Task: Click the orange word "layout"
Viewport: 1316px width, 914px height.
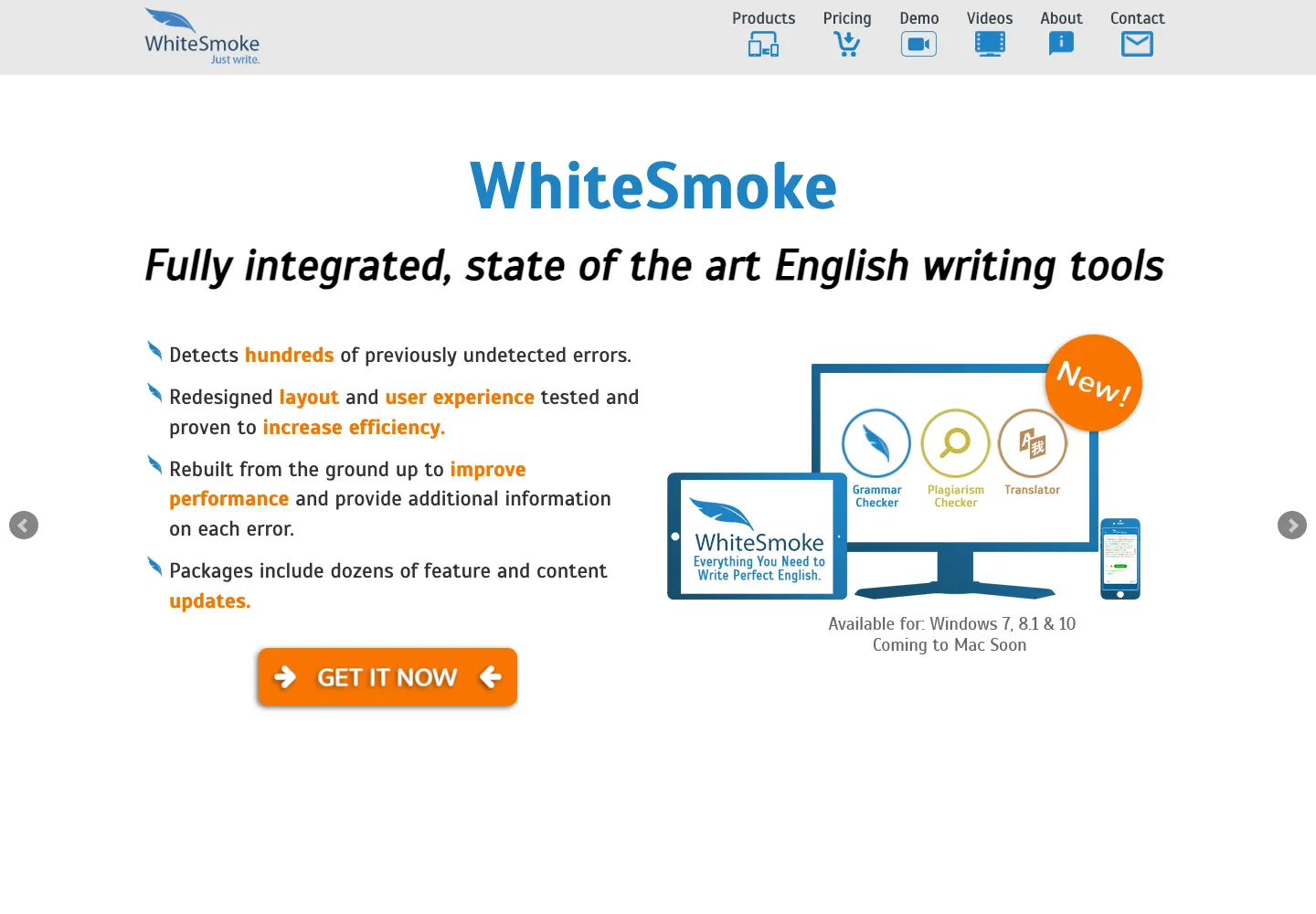Action: 309,398
